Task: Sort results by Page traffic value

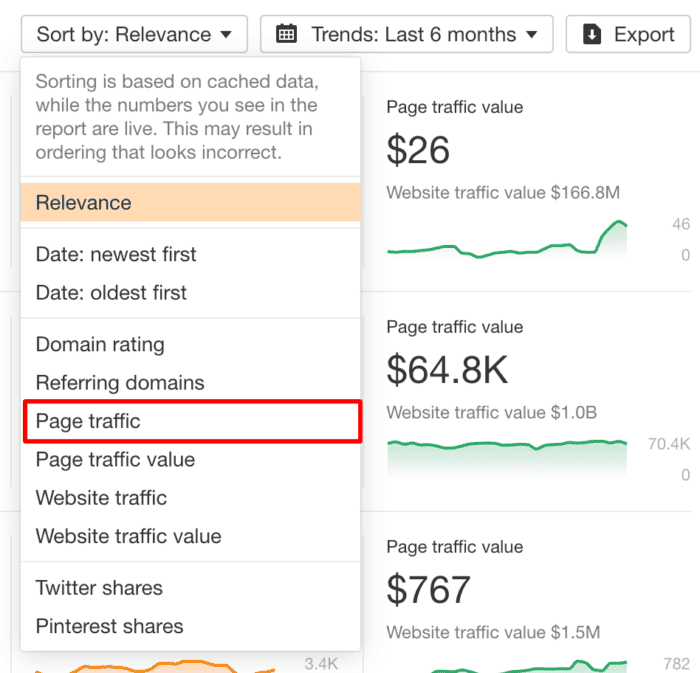Action: [115, 460]
